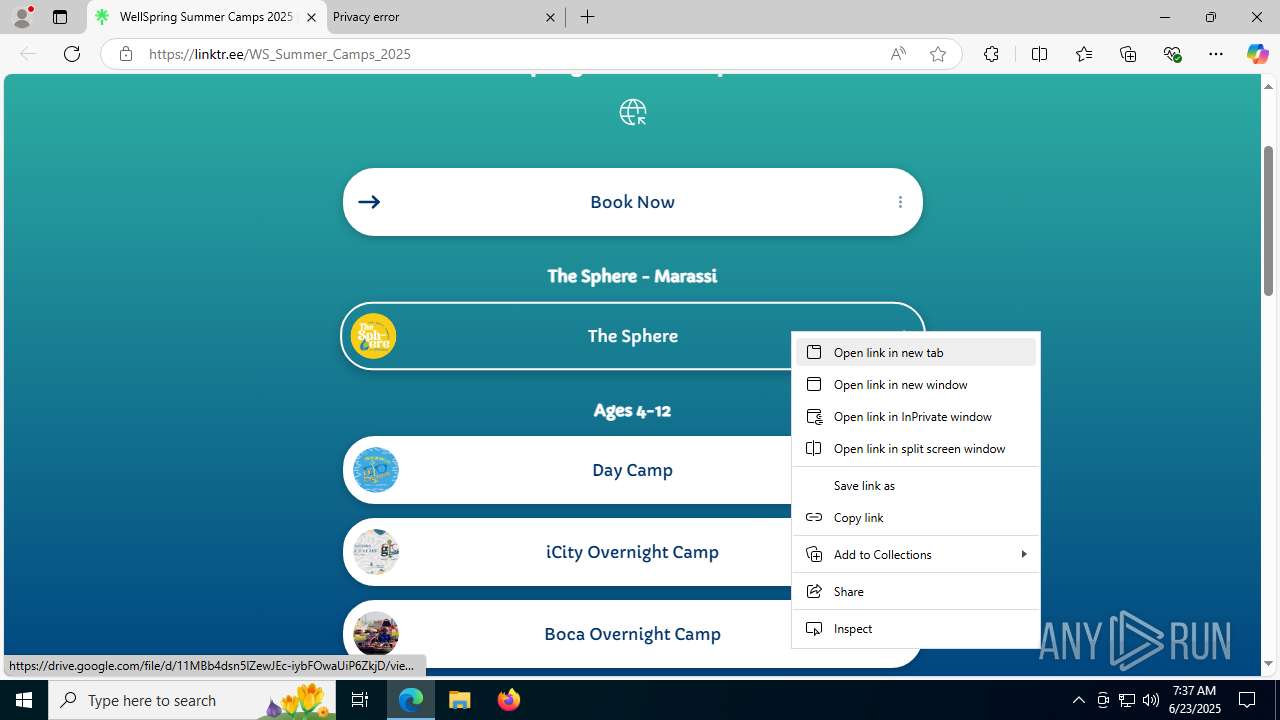Click the Split screen icon

1039,54
